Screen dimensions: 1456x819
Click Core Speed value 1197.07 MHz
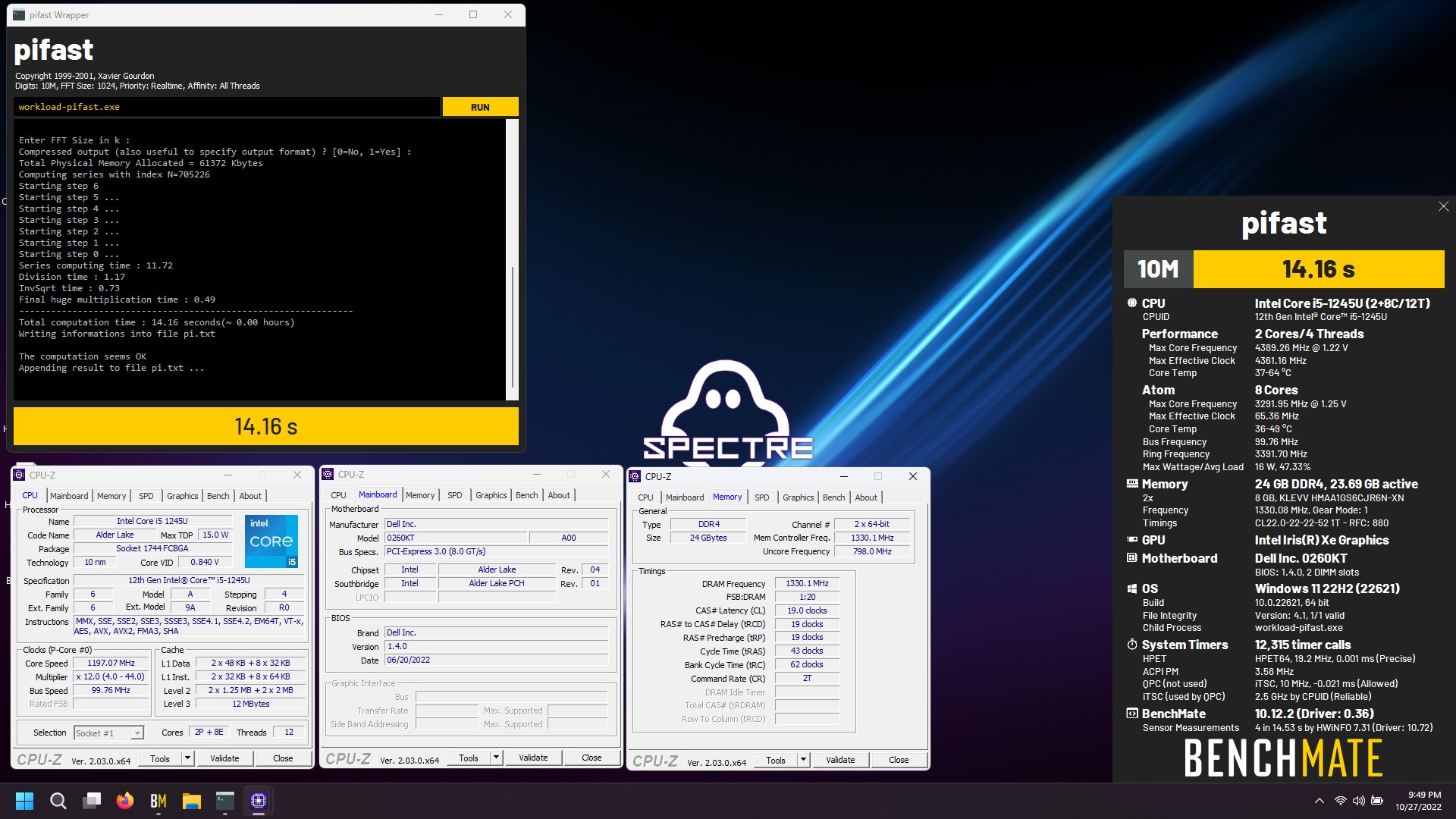pos(111,663)
